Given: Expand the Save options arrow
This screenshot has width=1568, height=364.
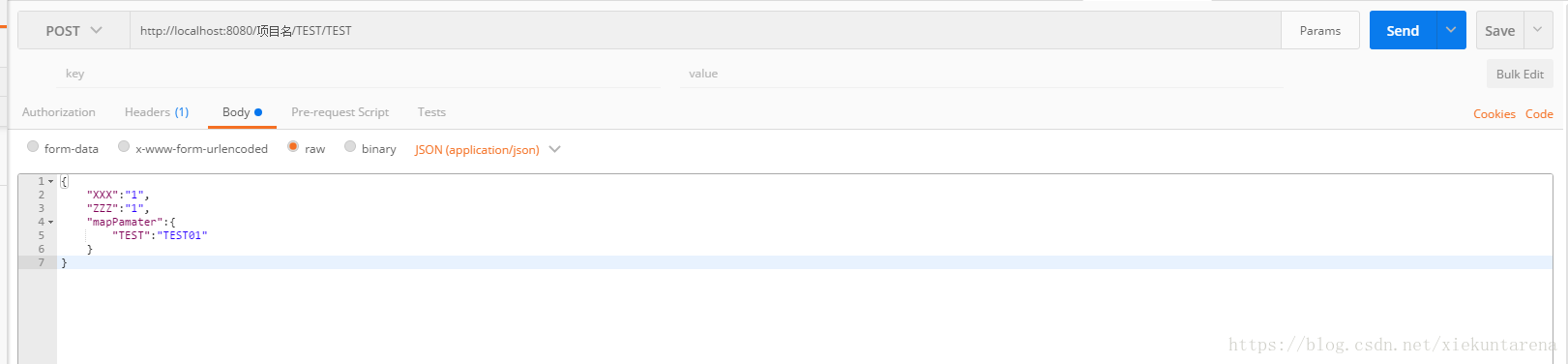Looking at the screenshot, I should 1538,31.
